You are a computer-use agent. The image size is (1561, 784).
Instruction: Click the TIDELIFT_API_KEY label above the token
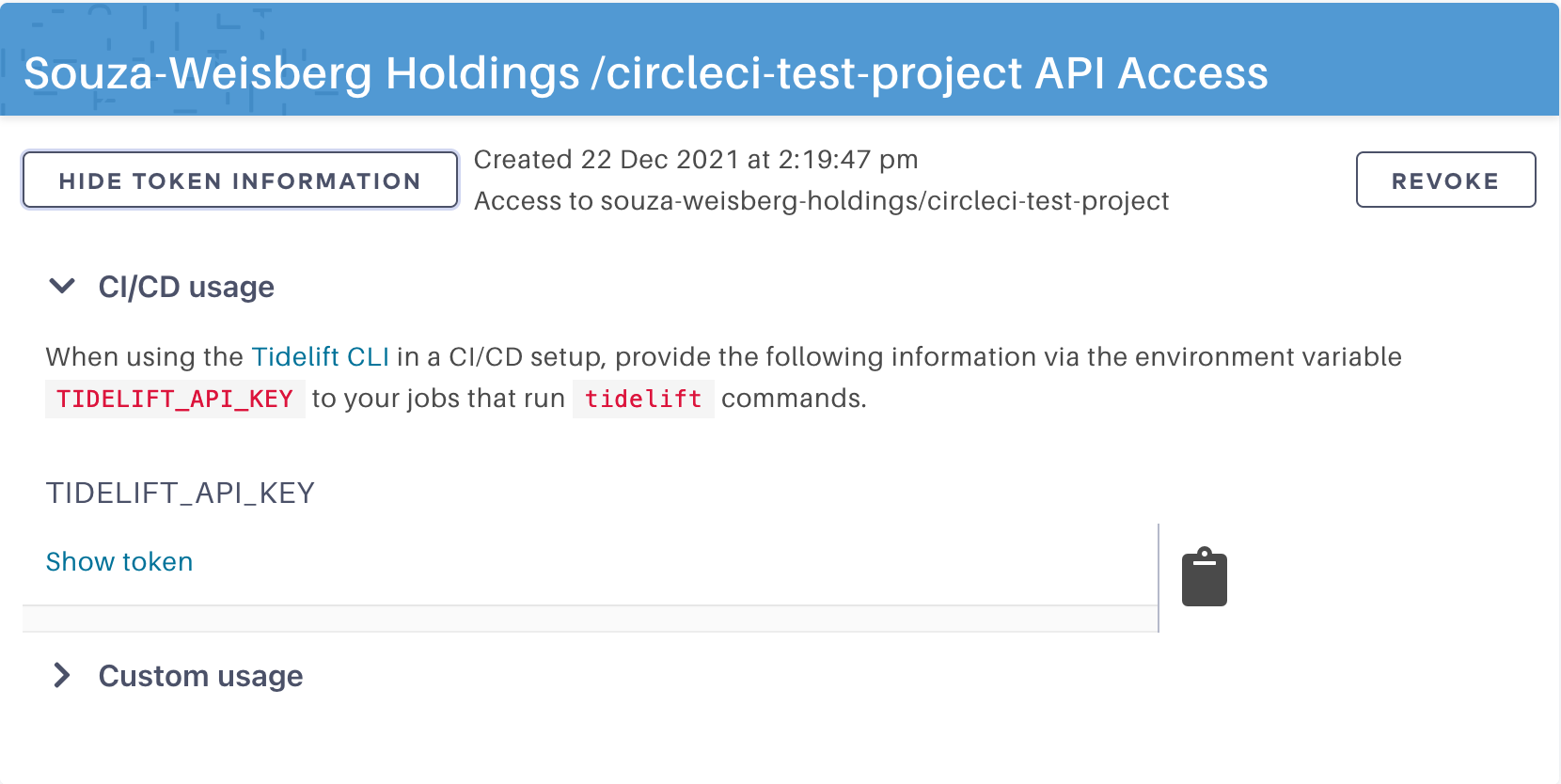[x=181, y=493]
